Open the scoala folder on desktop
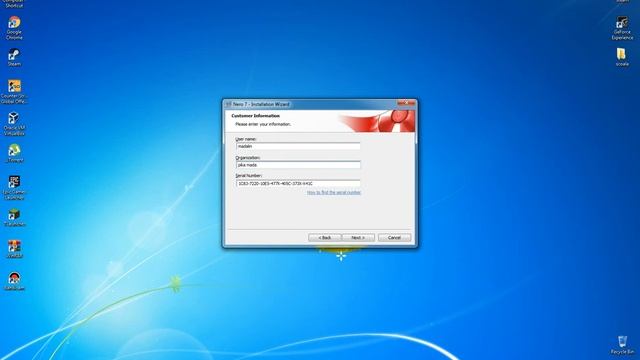Screen dimensions: 640x360 [622, 57]
